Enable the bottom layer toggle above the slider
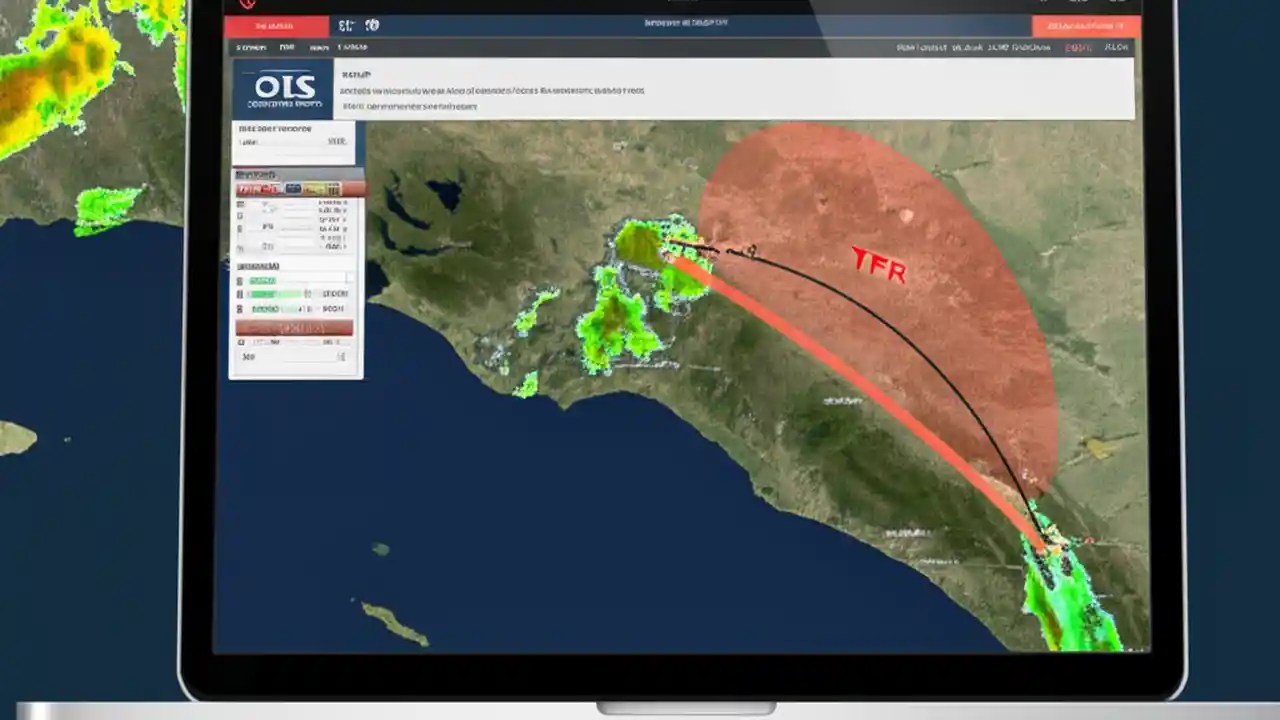The image size is (1280, 720). coord(240,341)
